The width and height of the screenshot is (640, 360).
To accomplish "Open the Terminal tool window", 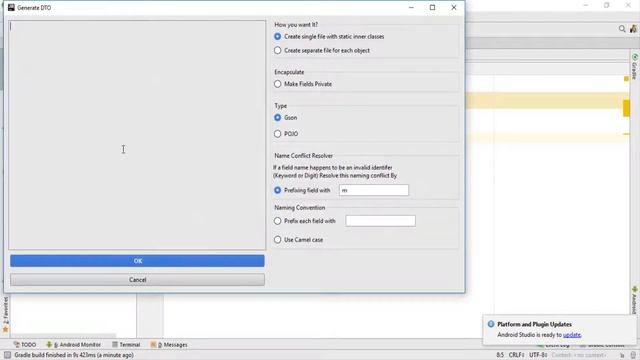I will (x=126, y=344).
